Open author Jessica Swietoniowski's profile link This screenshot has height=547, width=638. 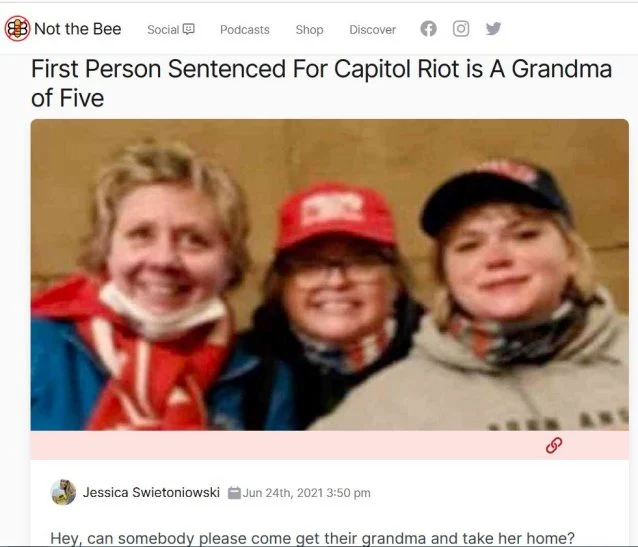point(151,492)
